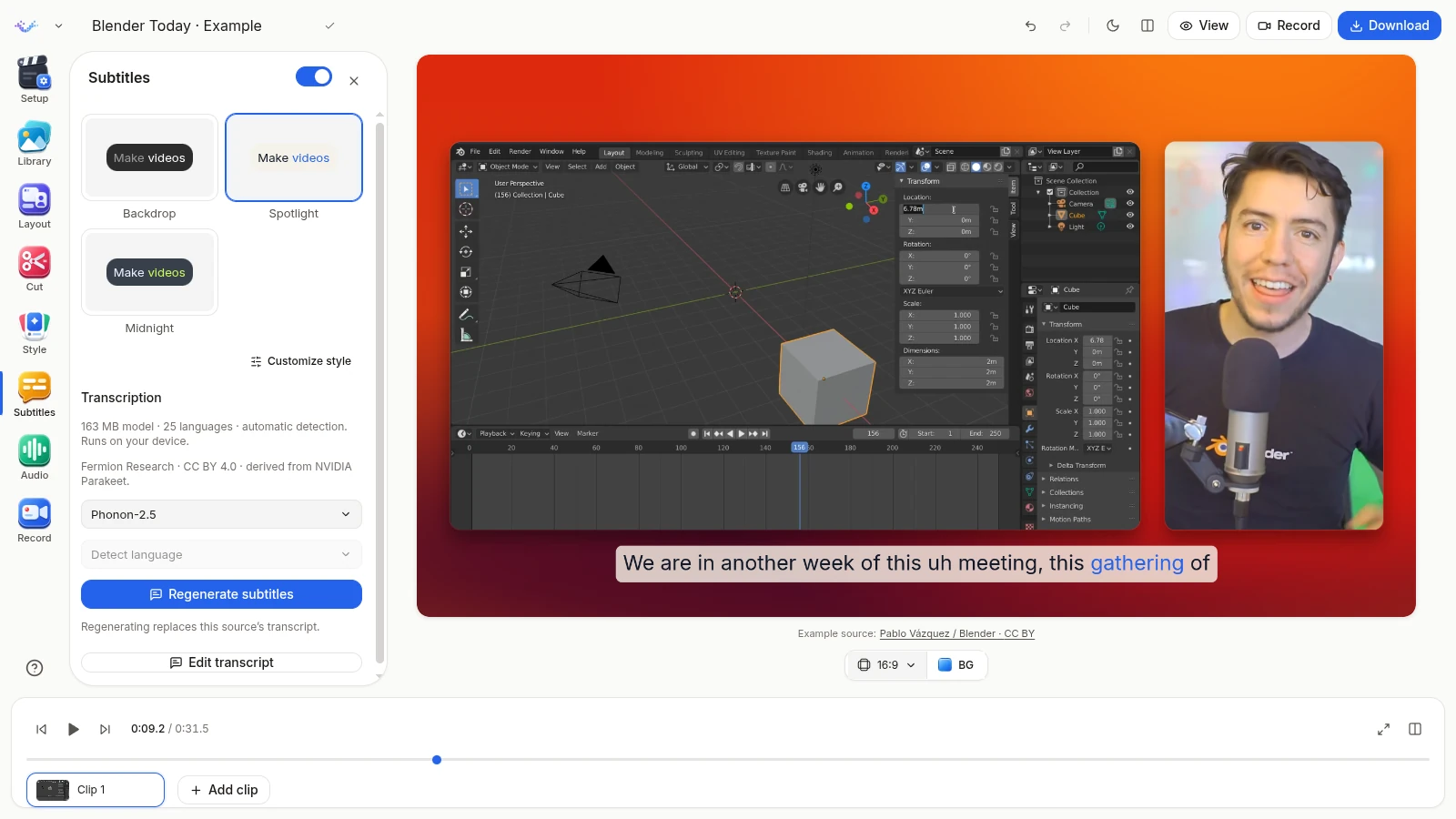Click Customize style

[300, 361]
